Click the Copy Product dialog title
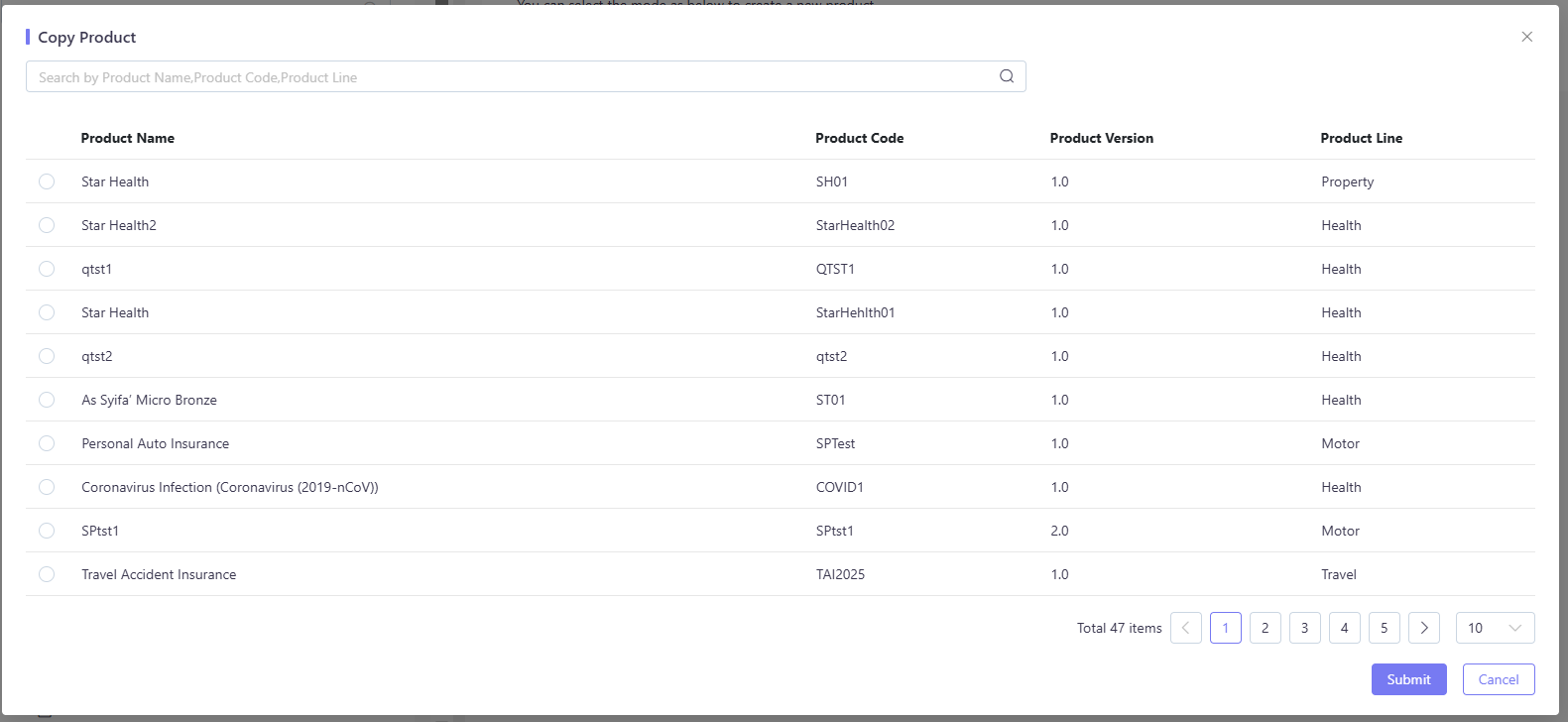The height and width of the screenshot is (722, 1568). 87,37
